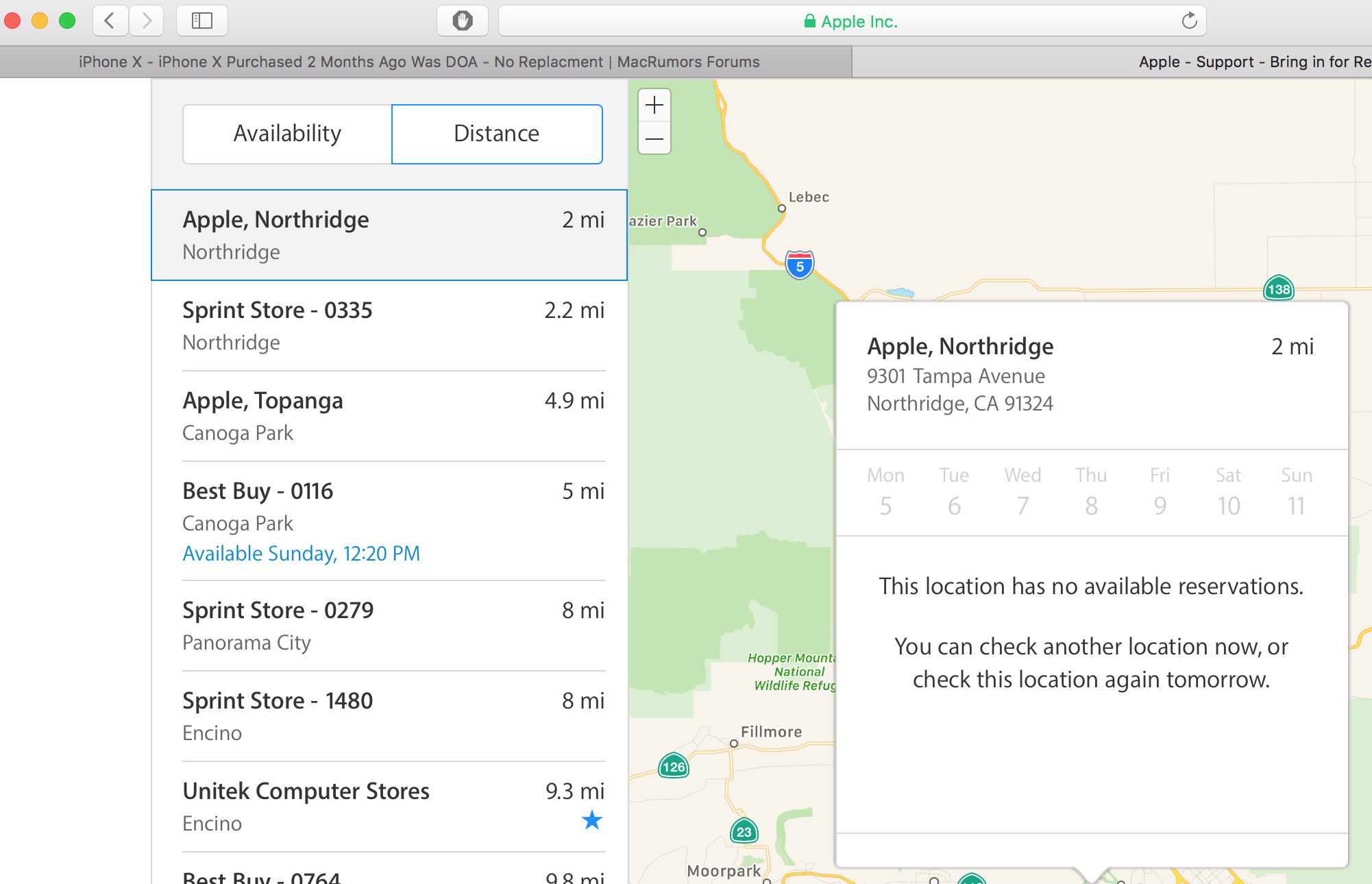Click the Safari address bar
The image size is (1372, 884).
tap(852, 21)
